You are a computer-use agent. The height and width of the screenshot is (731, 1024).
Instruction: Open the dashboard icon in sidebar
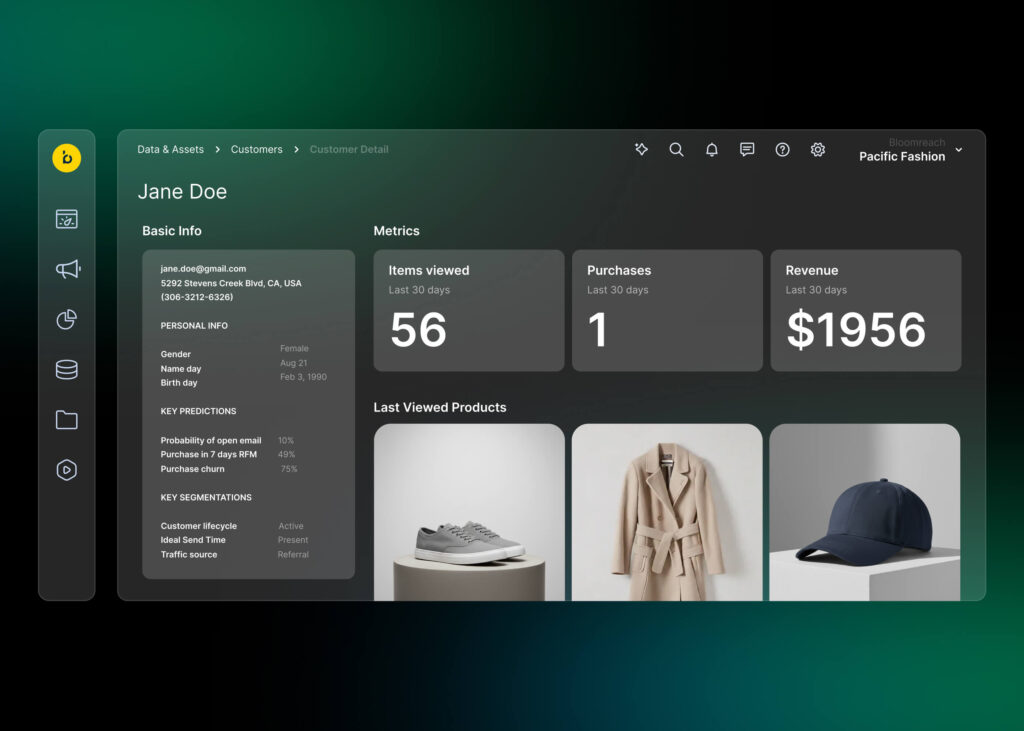click(x=67, y=219)
